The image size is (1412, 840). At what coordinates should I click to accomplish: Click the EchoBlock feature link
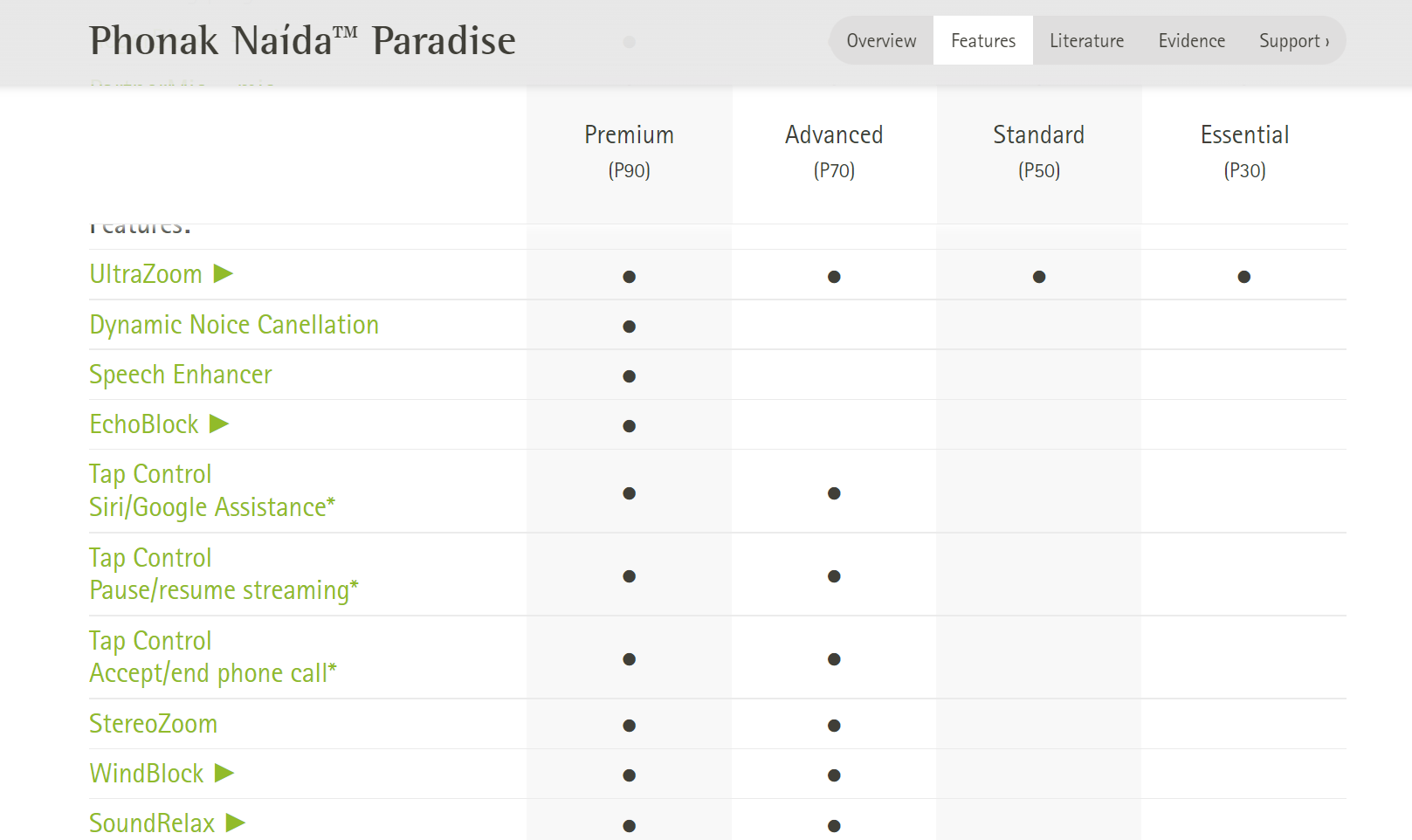click(x=144, y=424)
